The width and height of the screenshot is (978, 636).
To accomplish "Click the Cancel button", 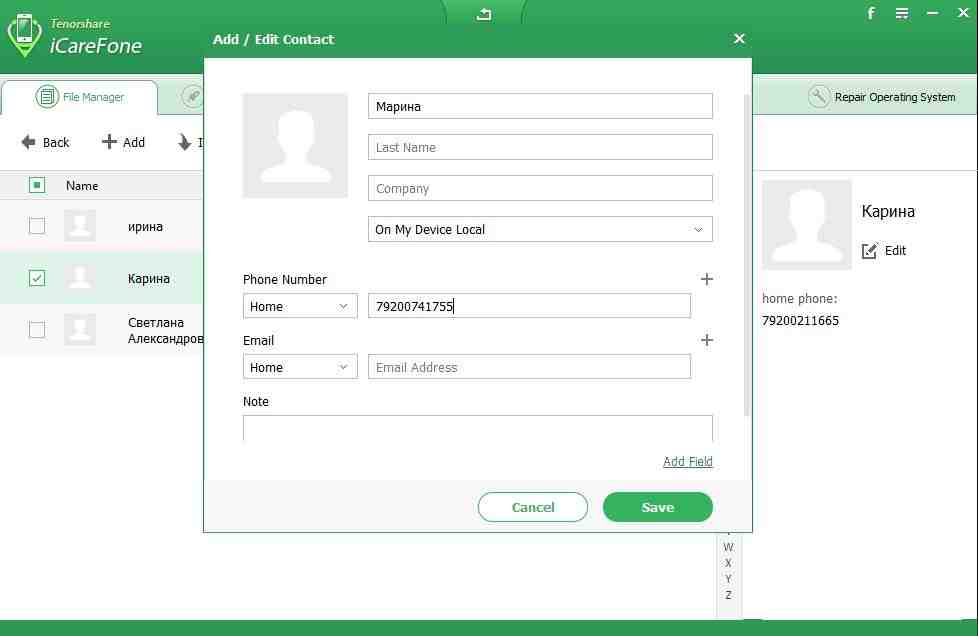I will point(533,507).
